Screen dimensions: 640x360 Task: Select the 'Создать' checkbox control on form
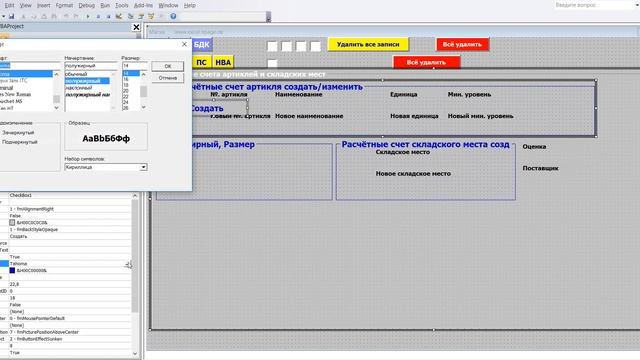click(219, 108)
